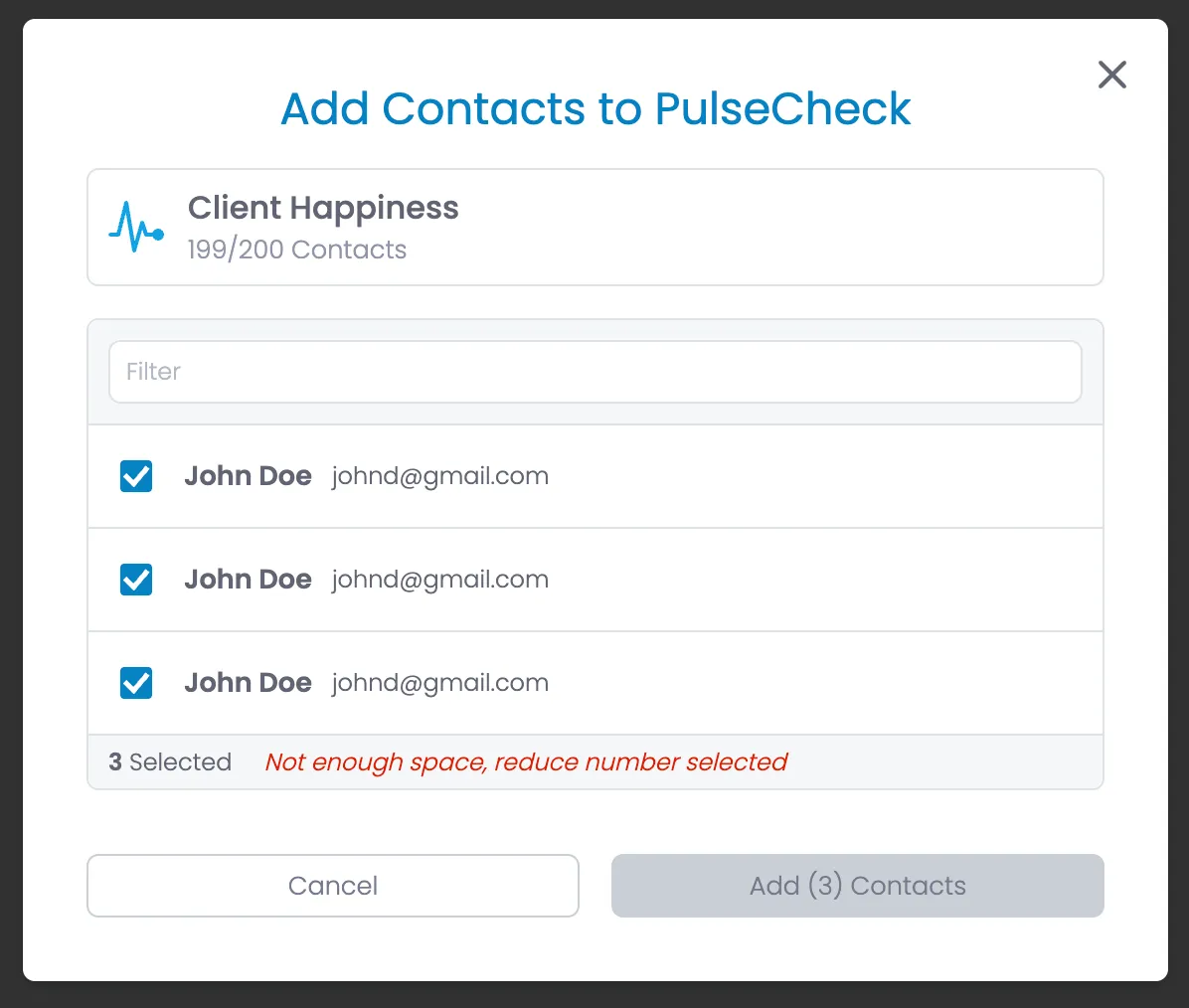Click the Add (3) Contacts button
The image size is (1189, 1008).
click(x=858, y=886)
